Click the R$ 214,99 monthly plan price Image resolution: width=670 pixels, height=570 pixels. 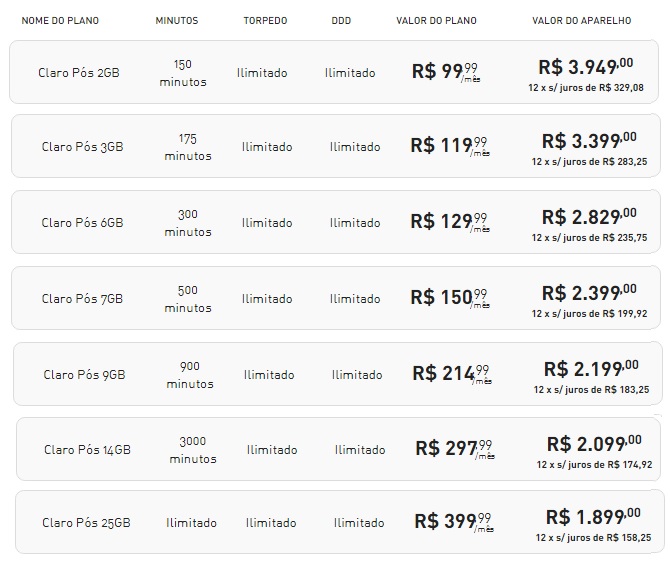pyautogui.click(x=450, y=374)
